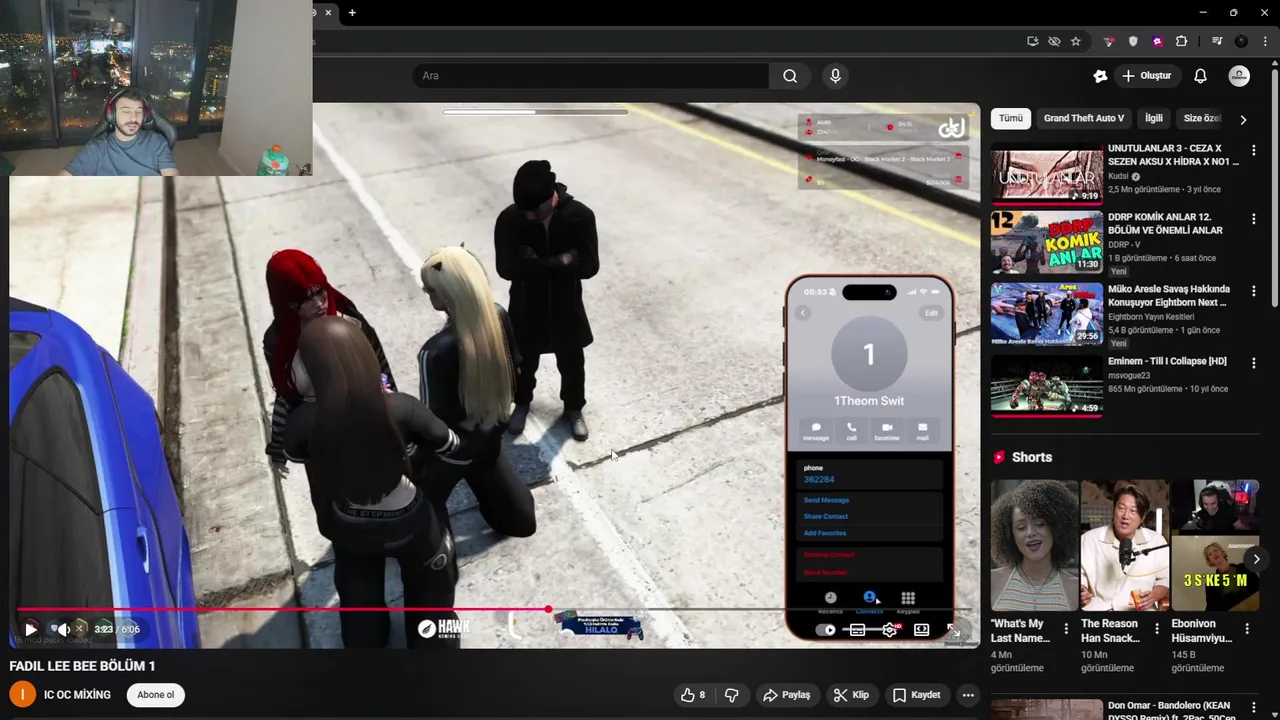The image size is (1280, 720).
Task: Click the magnifier search button
Action: click(x=790, y=76)
